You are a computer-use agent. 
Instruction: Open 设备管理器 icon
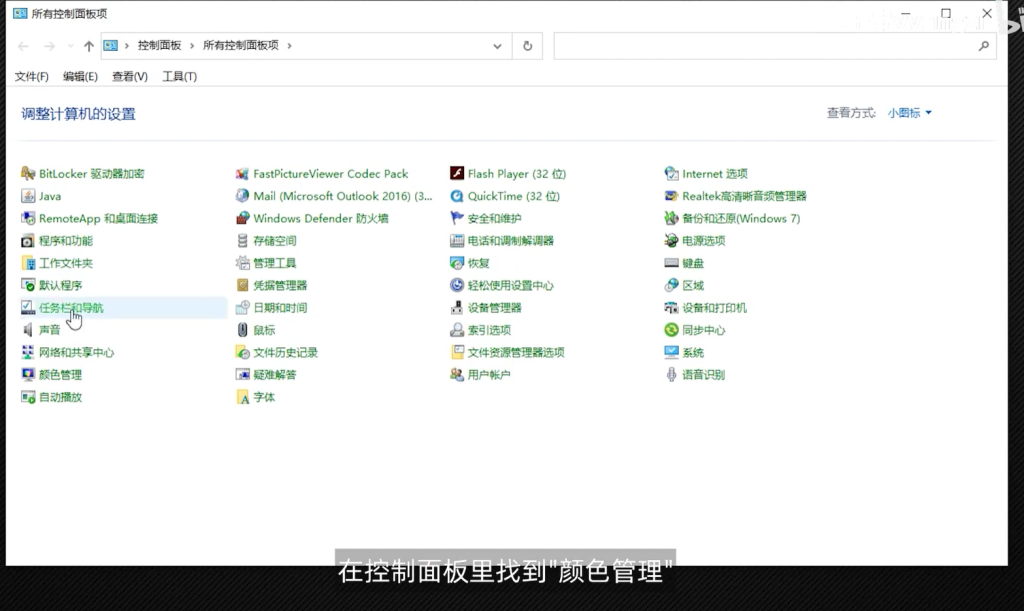[456, 307]
